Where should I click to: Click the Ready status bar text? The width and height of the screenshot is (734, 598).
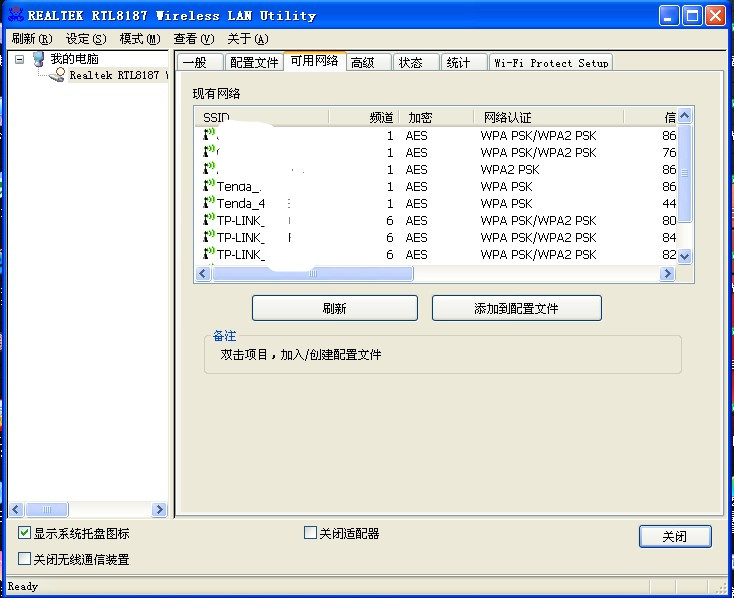22,586
